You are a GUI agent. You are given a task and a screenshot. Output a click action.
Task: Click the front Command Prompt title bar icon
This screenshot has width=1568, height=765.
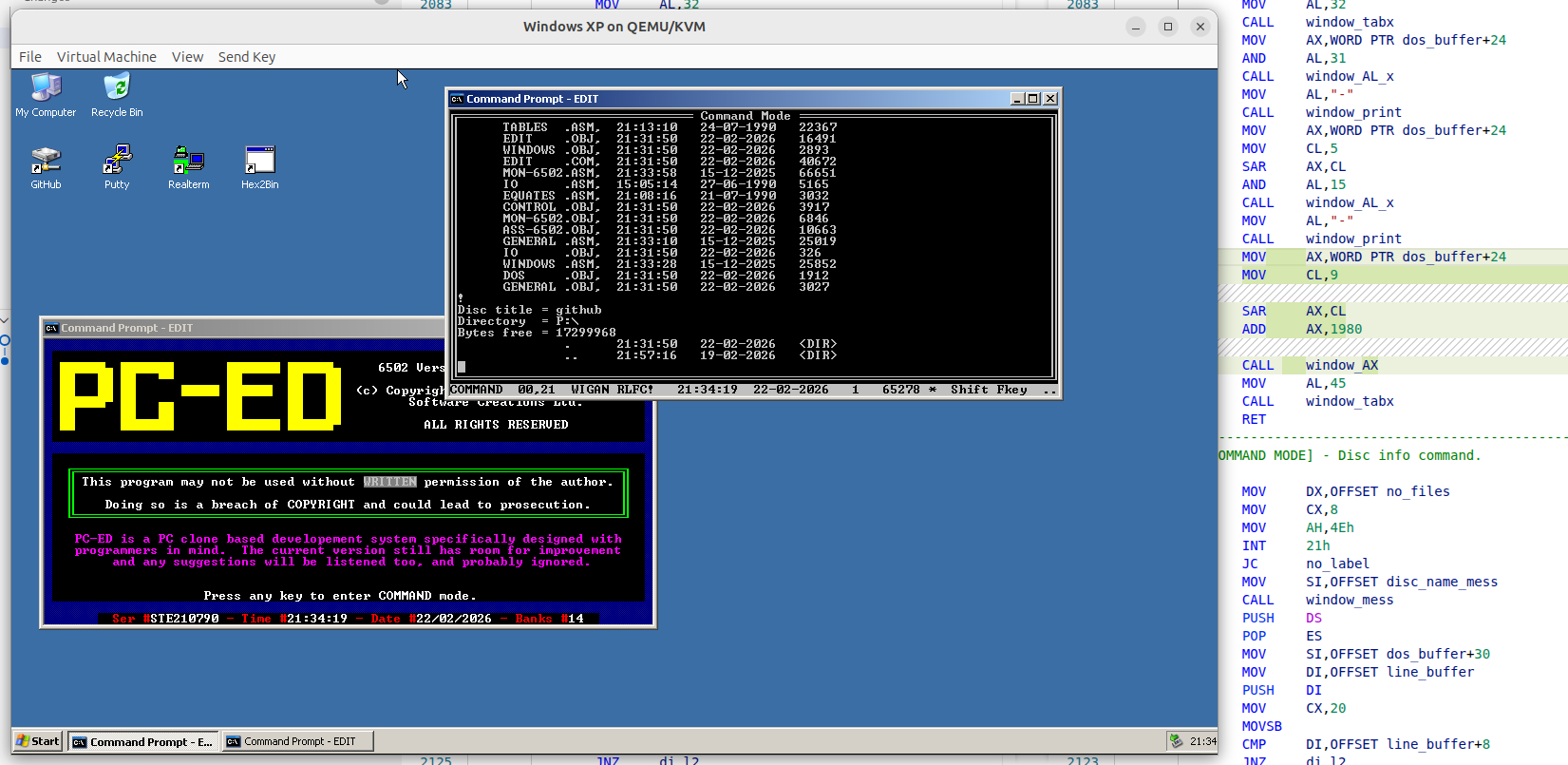(x=458, y=99)
